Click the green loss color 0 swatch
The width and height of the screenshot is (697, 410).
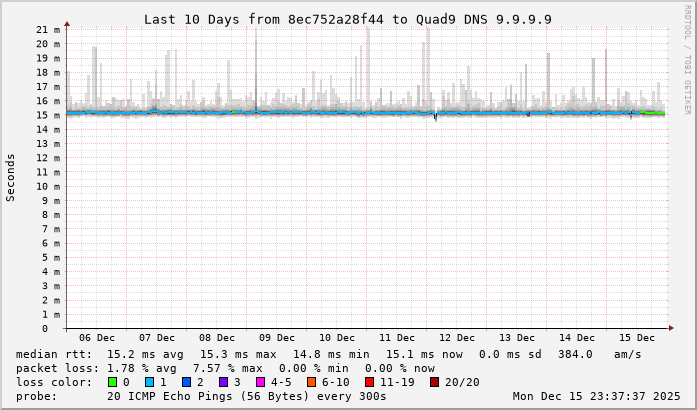[x=112, y=382]
